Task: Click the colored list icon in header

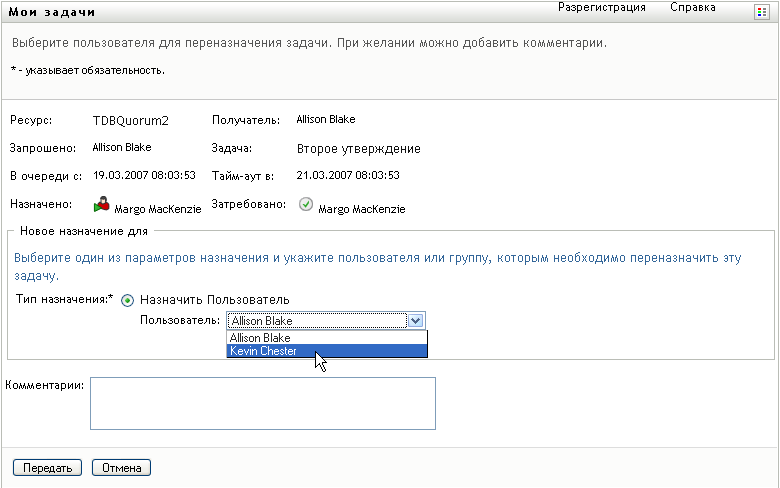Action: [761, 10]
